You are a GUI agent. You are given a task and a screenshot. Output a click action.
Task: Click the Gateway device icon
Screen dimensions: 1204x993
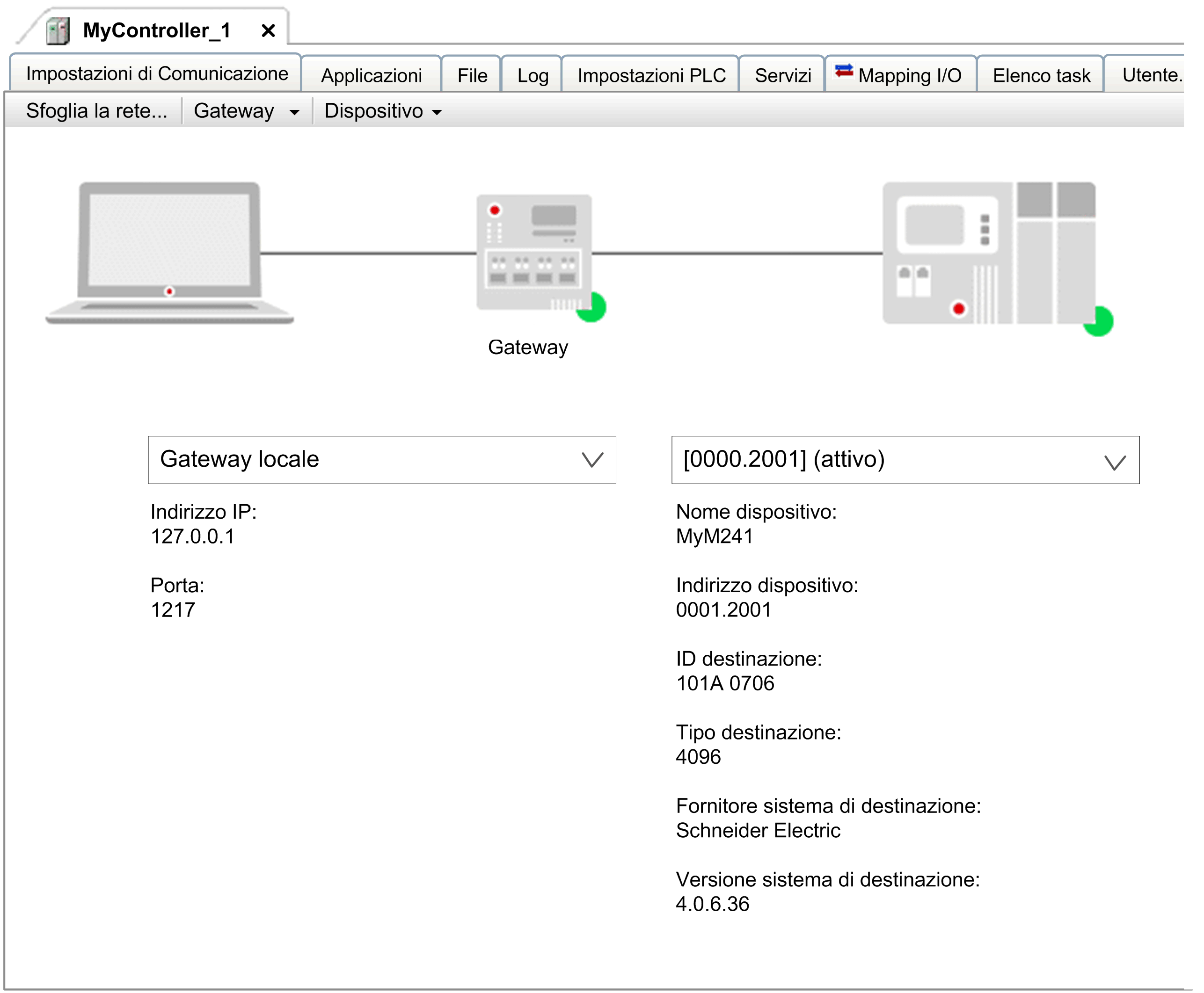tap(533, 252)
